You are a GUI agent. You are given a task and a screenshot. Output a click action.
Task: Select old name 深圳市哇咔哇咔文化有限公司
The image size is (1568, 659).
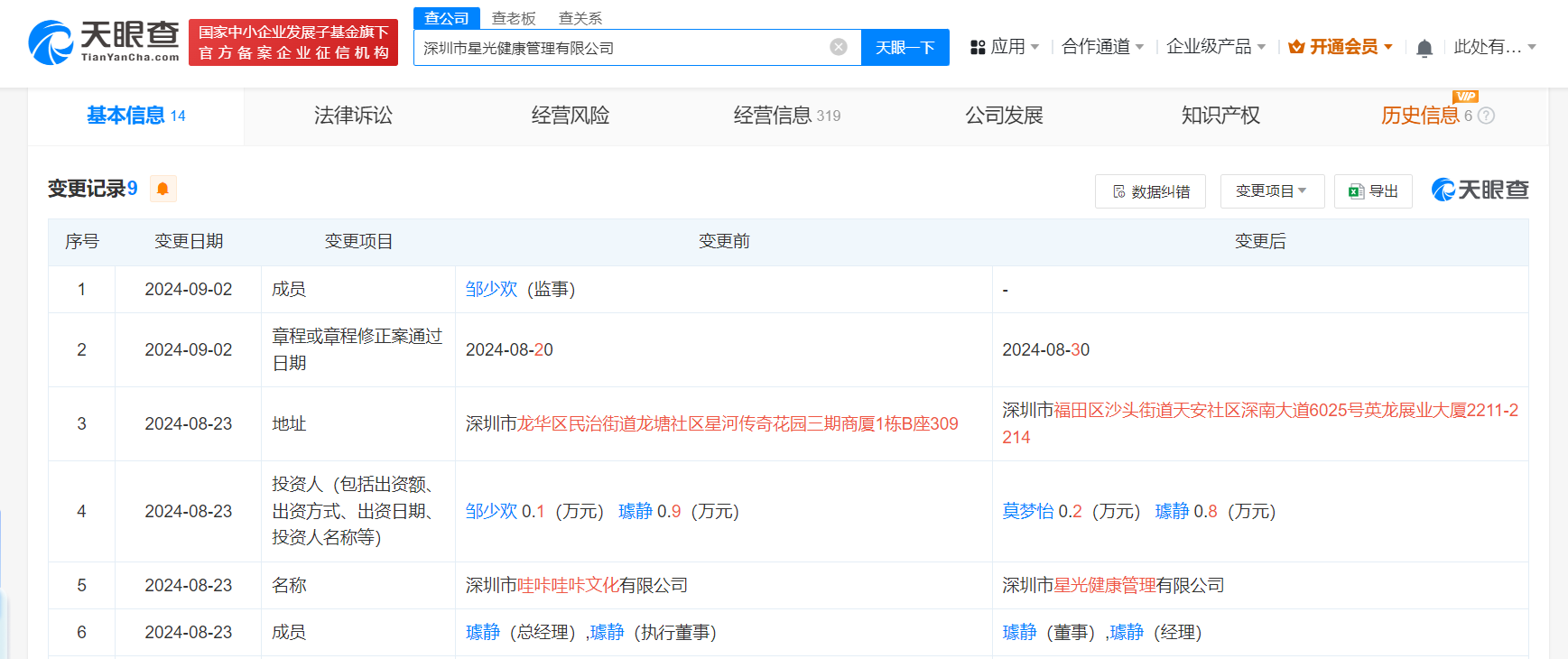(x=577, y=585)
